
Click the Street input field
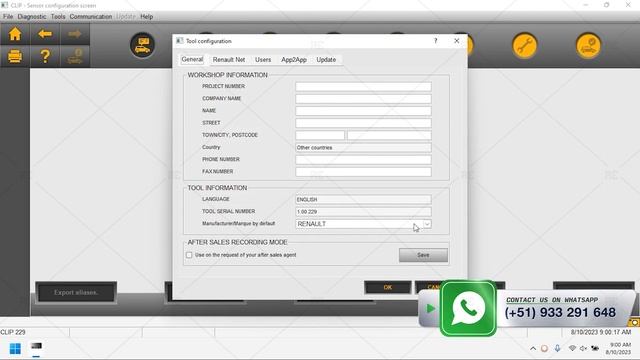click(363, 123)
